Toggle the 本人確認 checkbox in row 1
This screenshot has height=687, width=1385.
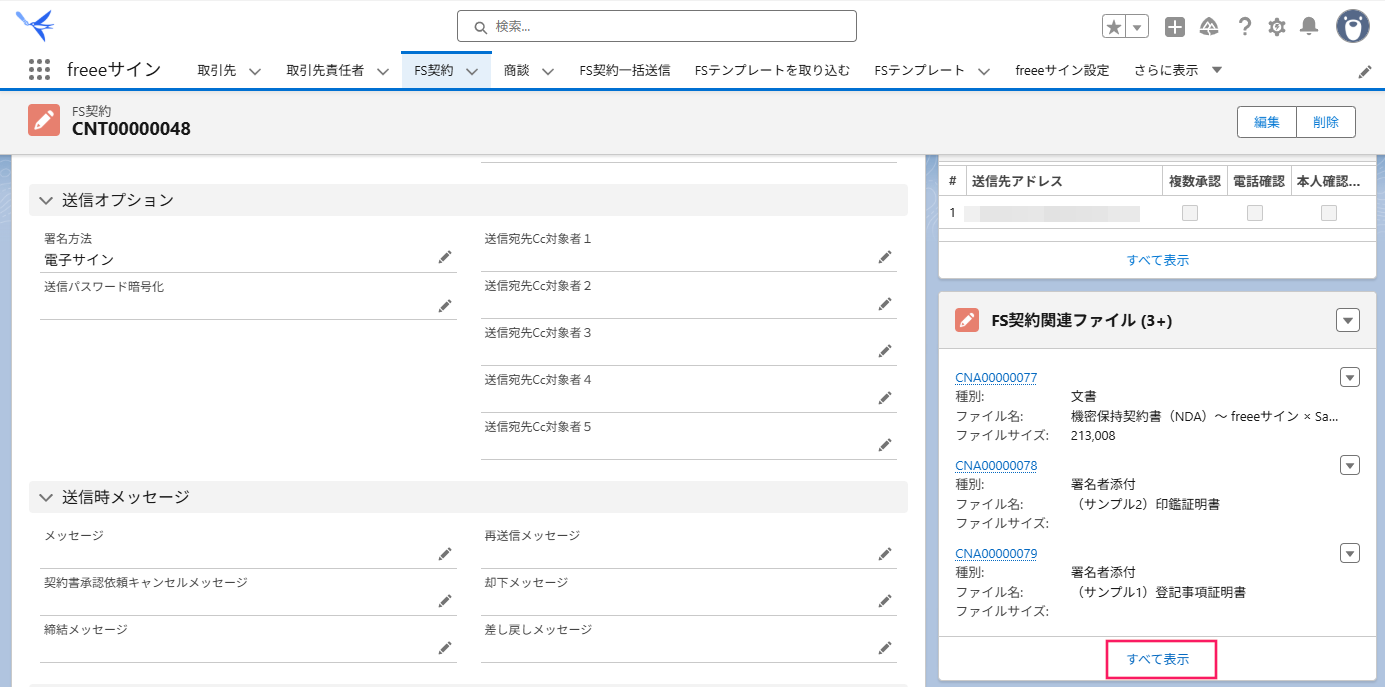point(1329,213)
